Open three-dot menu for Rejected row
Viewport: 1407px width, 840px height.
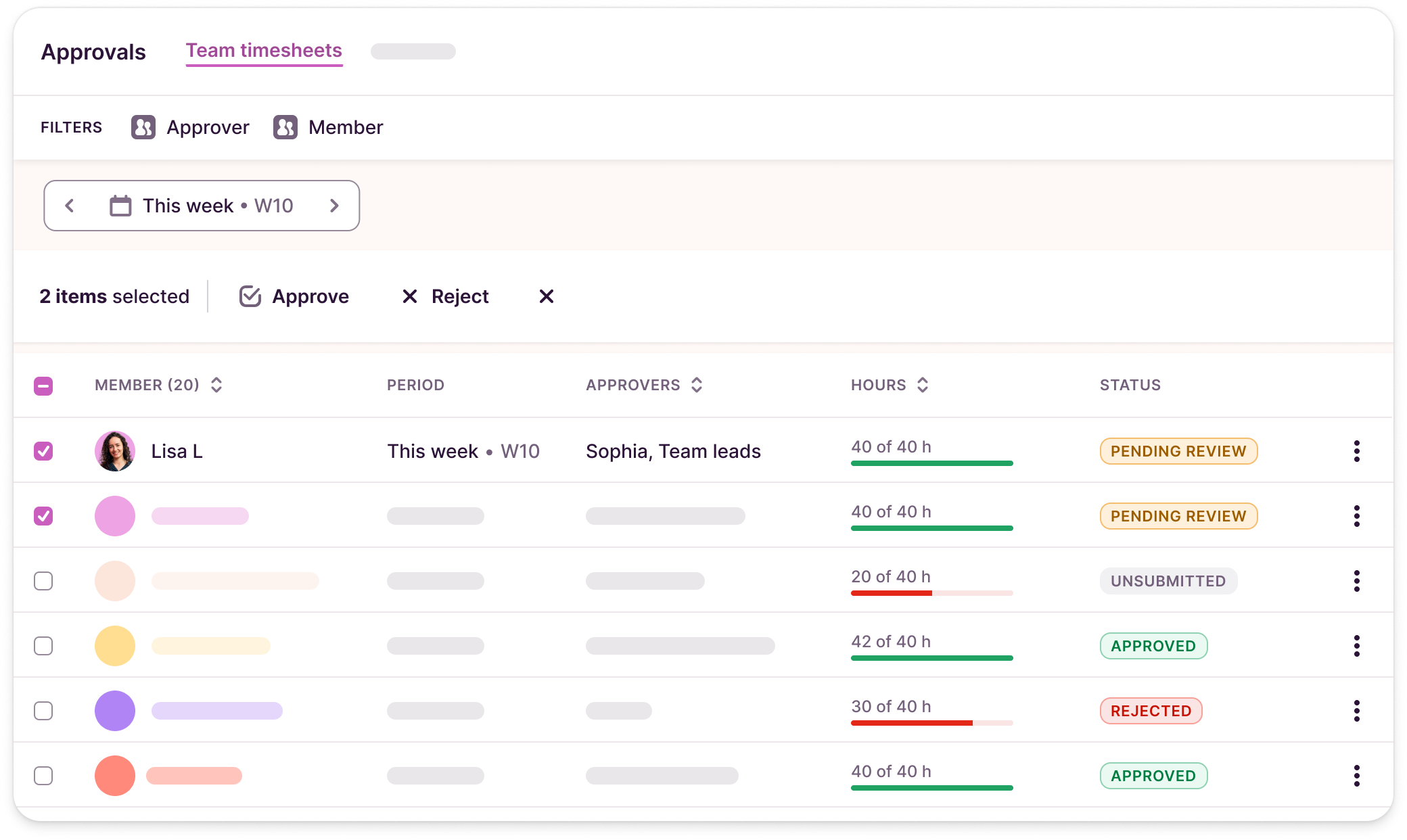coord(1356,711)
